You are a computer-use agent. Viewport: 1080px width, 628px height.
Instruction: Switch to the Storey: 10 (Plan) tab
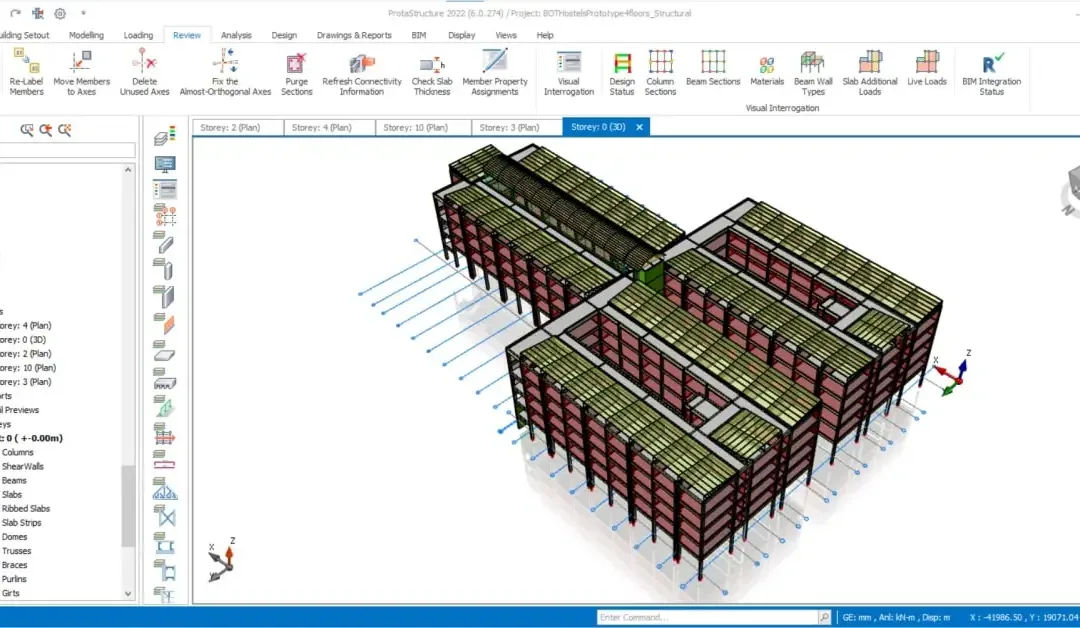coord(415,127)
